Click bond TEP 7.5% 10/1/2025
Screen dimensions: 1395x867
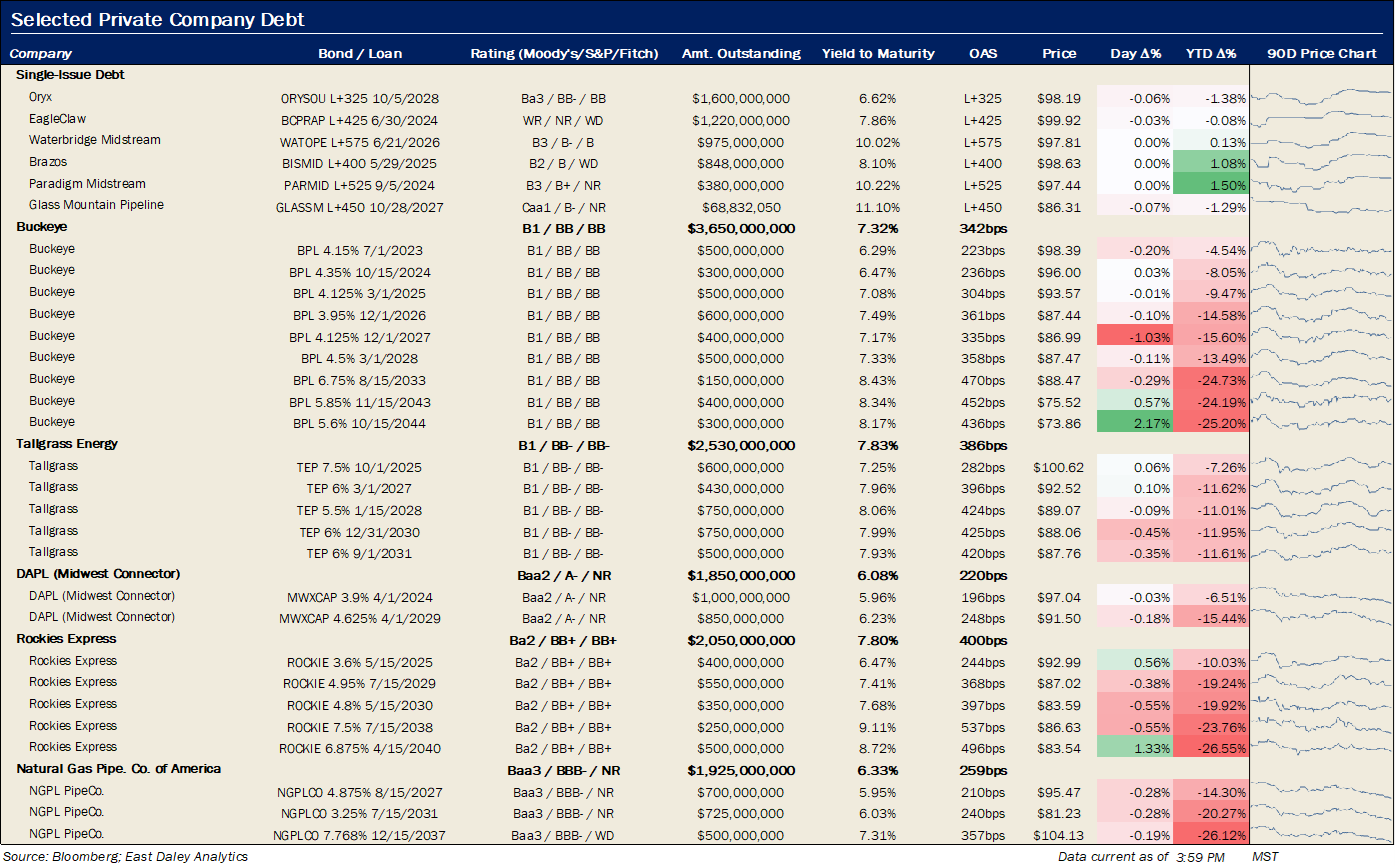pos(360,467)
